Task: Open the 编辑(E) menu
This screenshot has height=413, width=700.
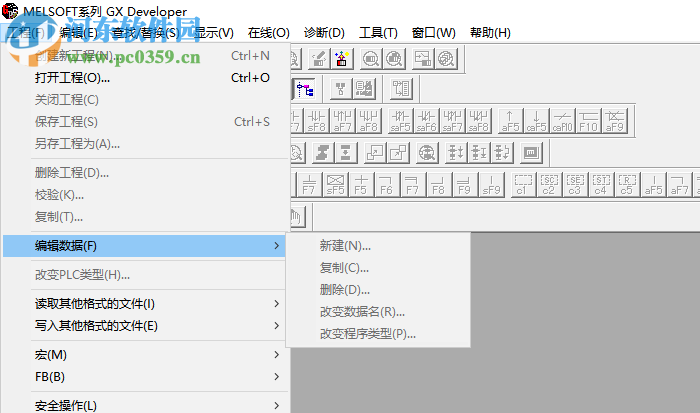Action: [x=79, y=33]
